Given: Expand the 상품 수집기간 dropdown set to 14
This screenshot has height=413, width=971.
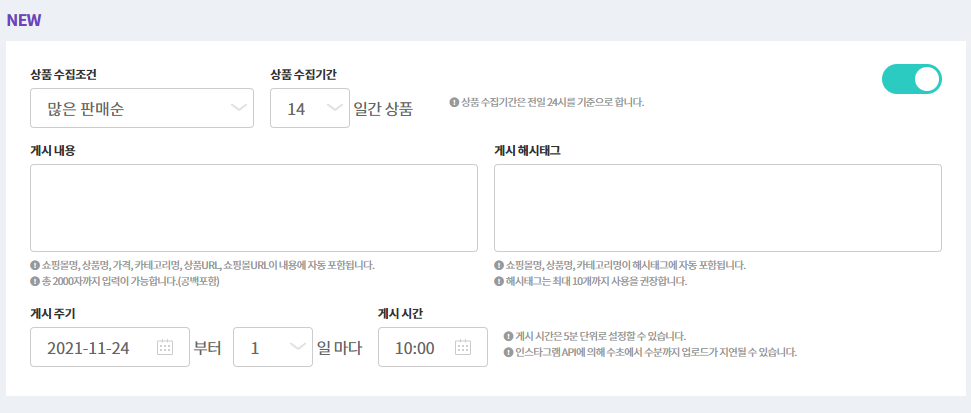Looking at the screenshot, I should tap(309, 108).
